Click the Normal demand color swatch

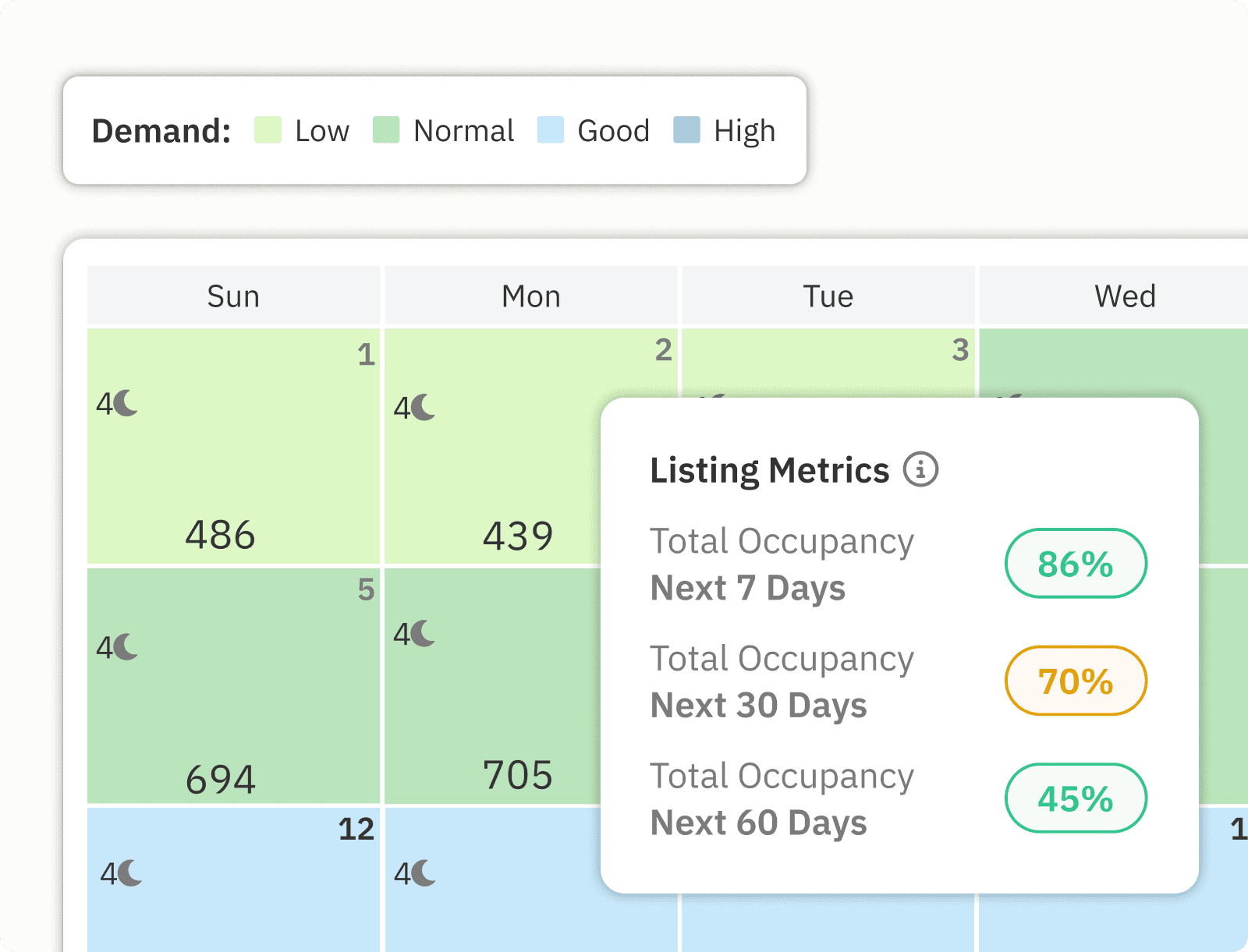386,130
